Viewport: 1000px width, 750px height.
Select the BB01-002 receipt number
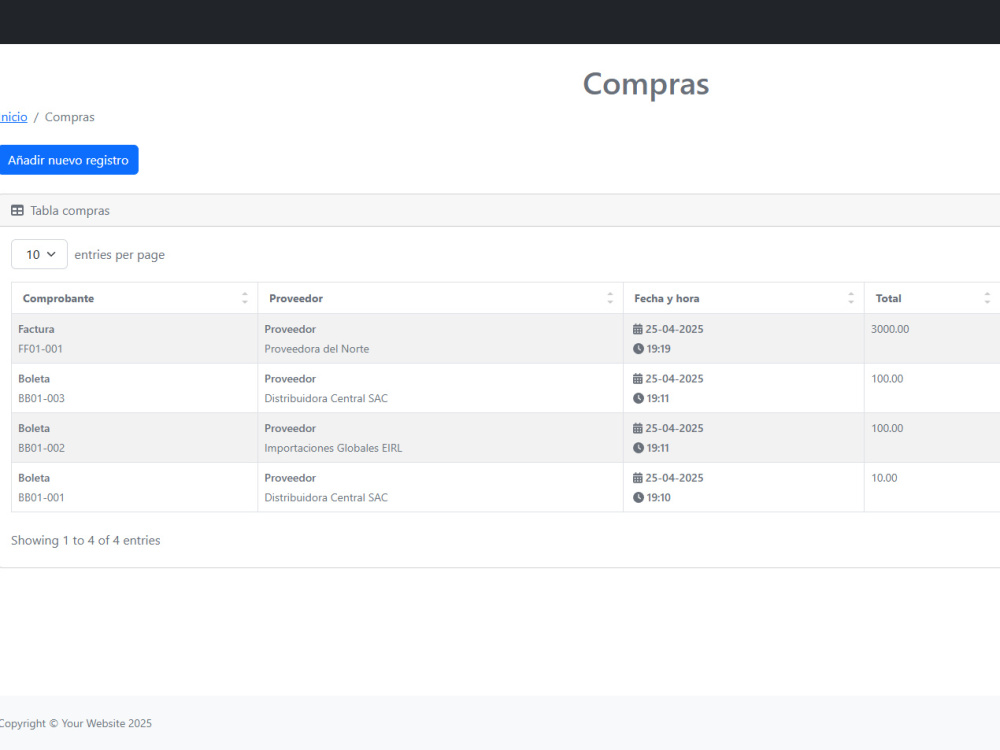tap(41, 448)
